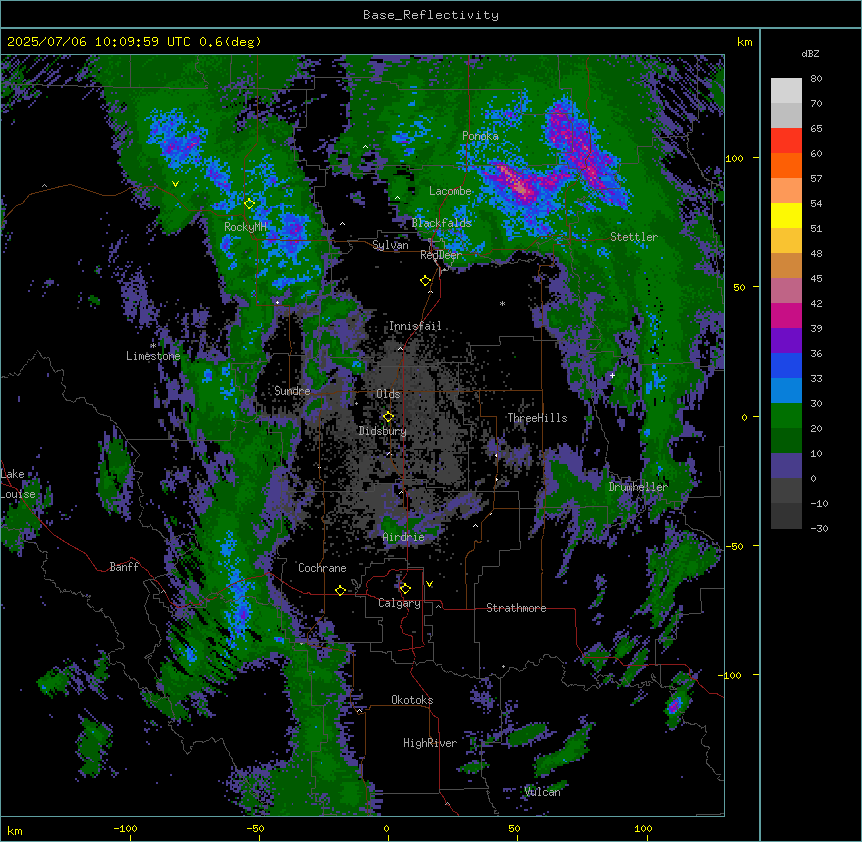Click the yellow diamond marker above Calgary label
862x842 pixels.
405,589
